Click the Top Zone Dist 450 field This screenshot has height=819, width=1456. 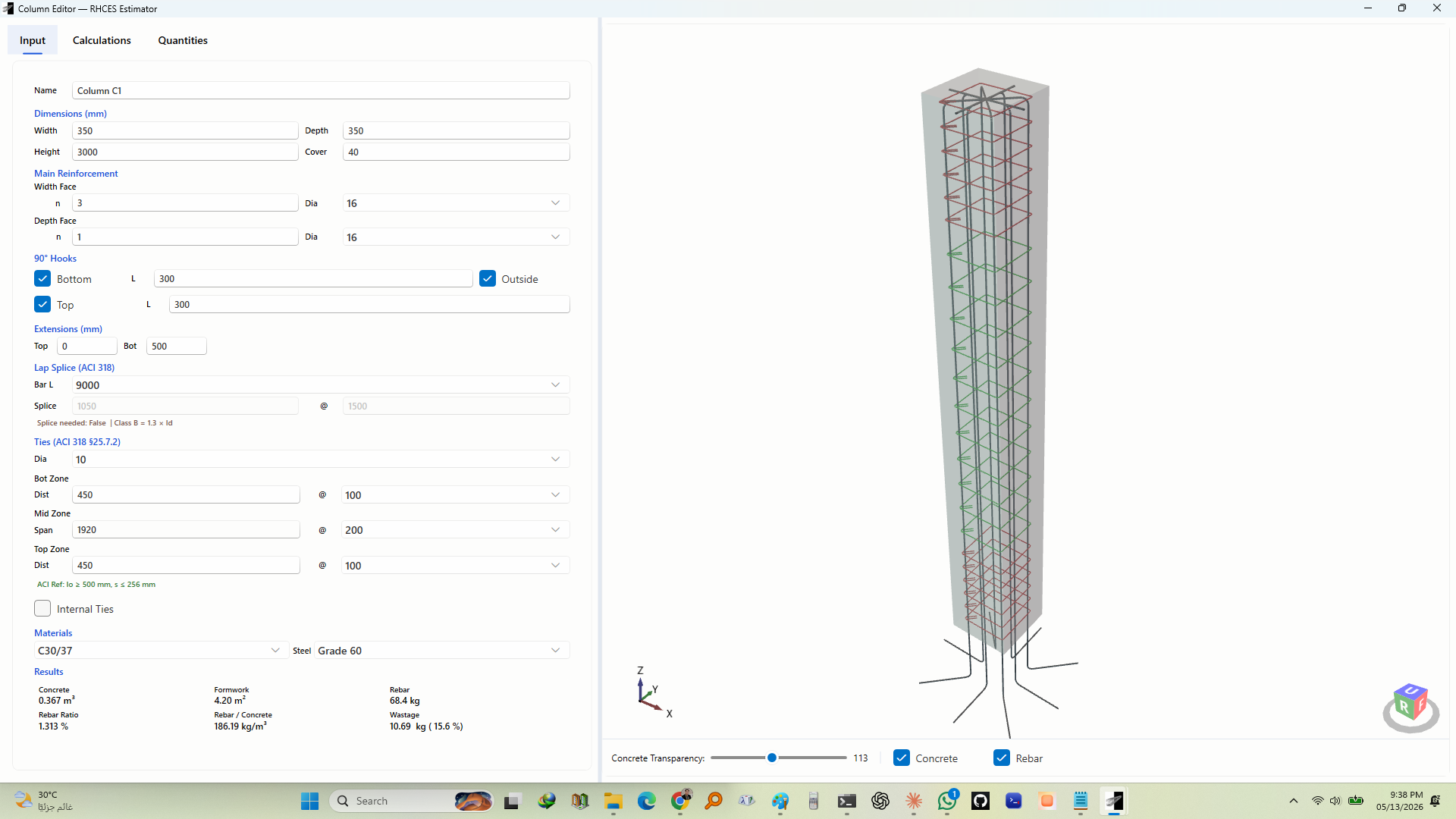[186, 566]
